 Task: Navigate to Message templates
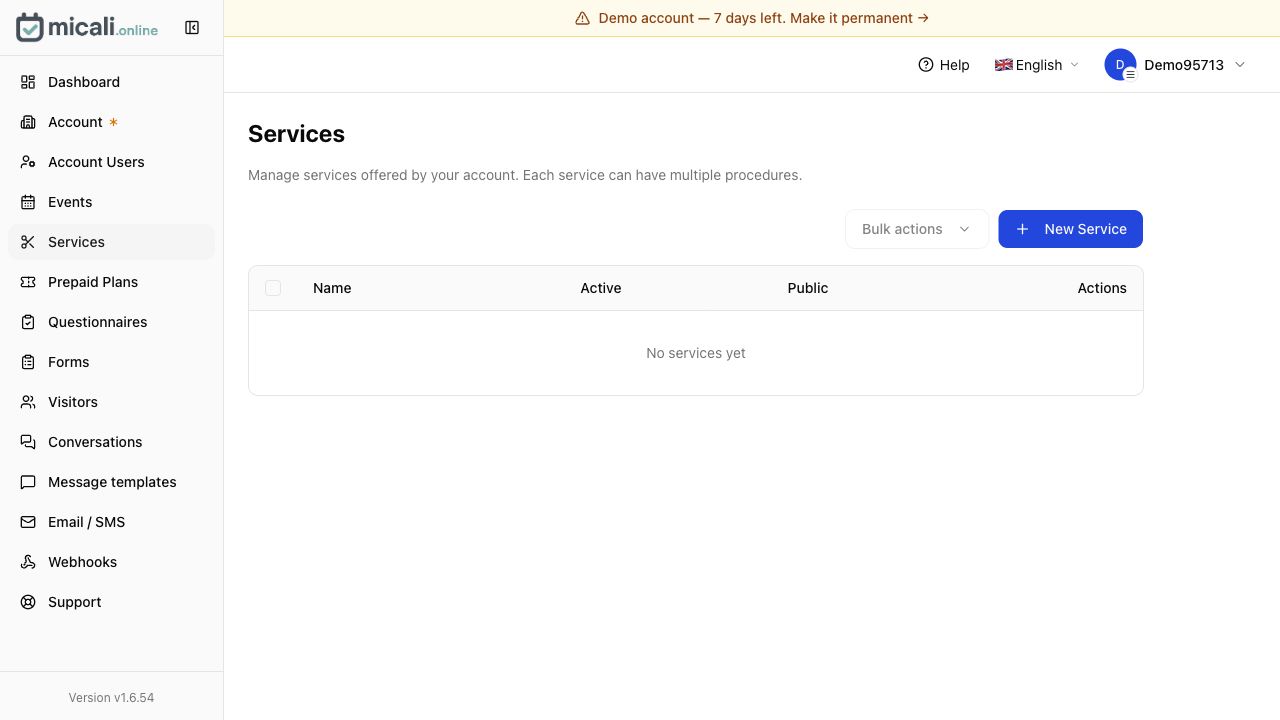pyautogui.click(x=111, y=482)
